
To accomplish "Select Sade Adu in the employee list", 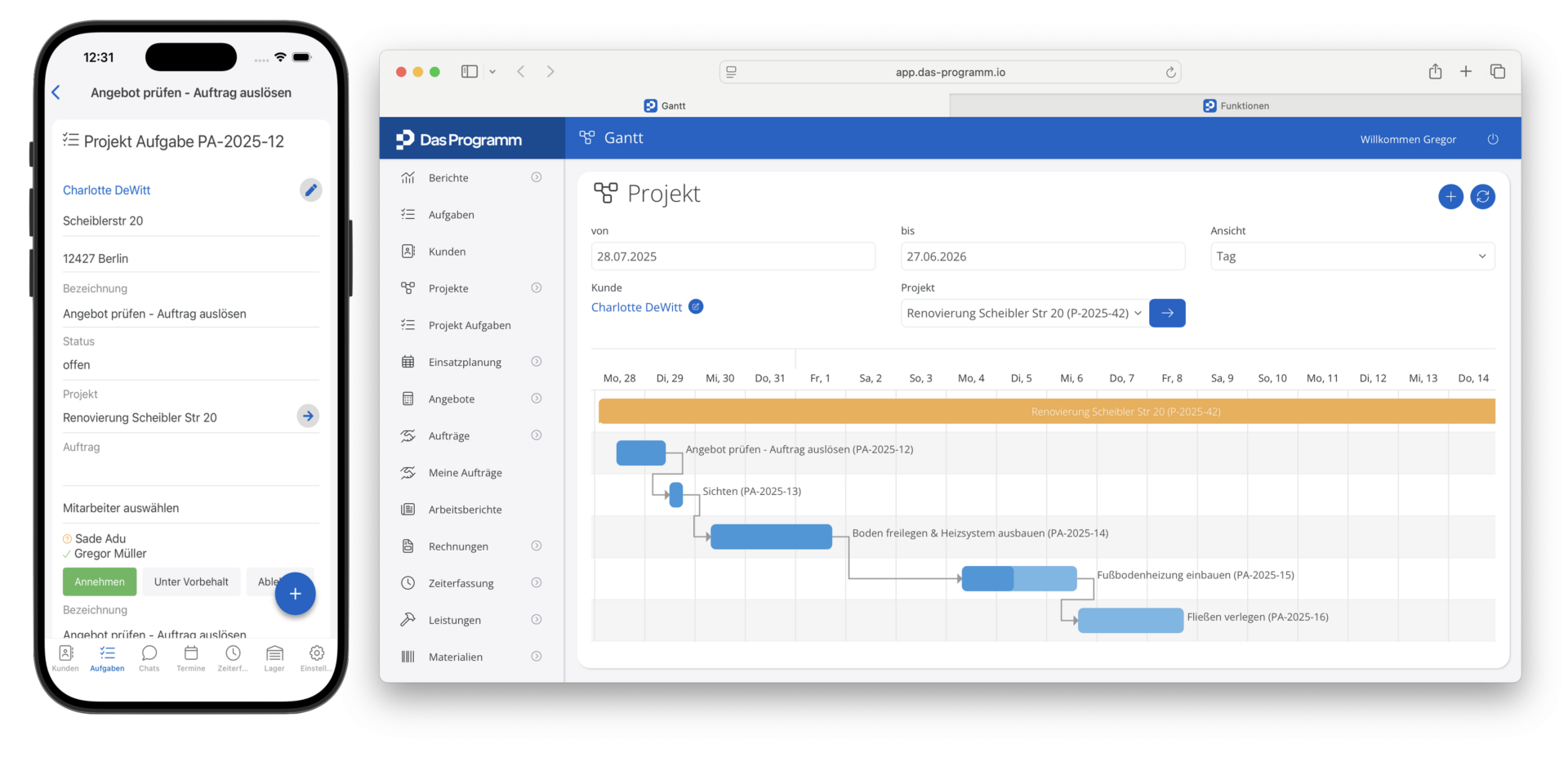I will point(100,539).
